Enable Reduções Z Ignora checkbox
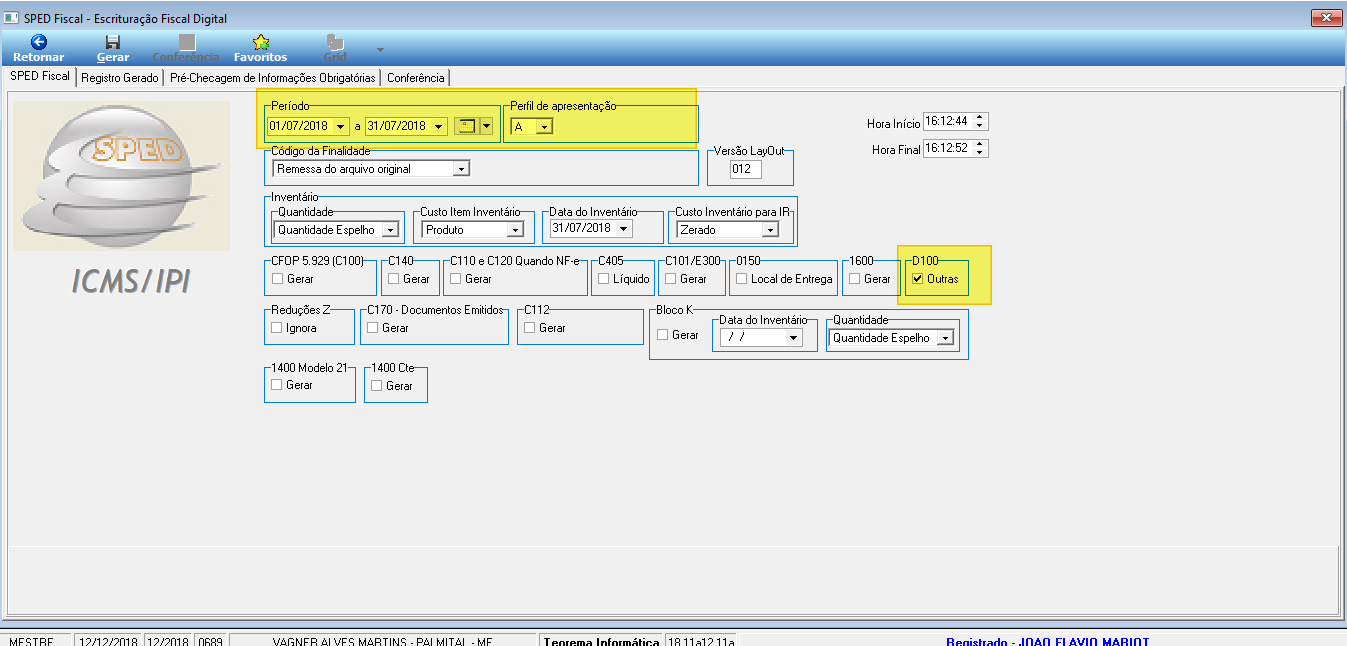 pyautogui.click(x=277, y=328)
